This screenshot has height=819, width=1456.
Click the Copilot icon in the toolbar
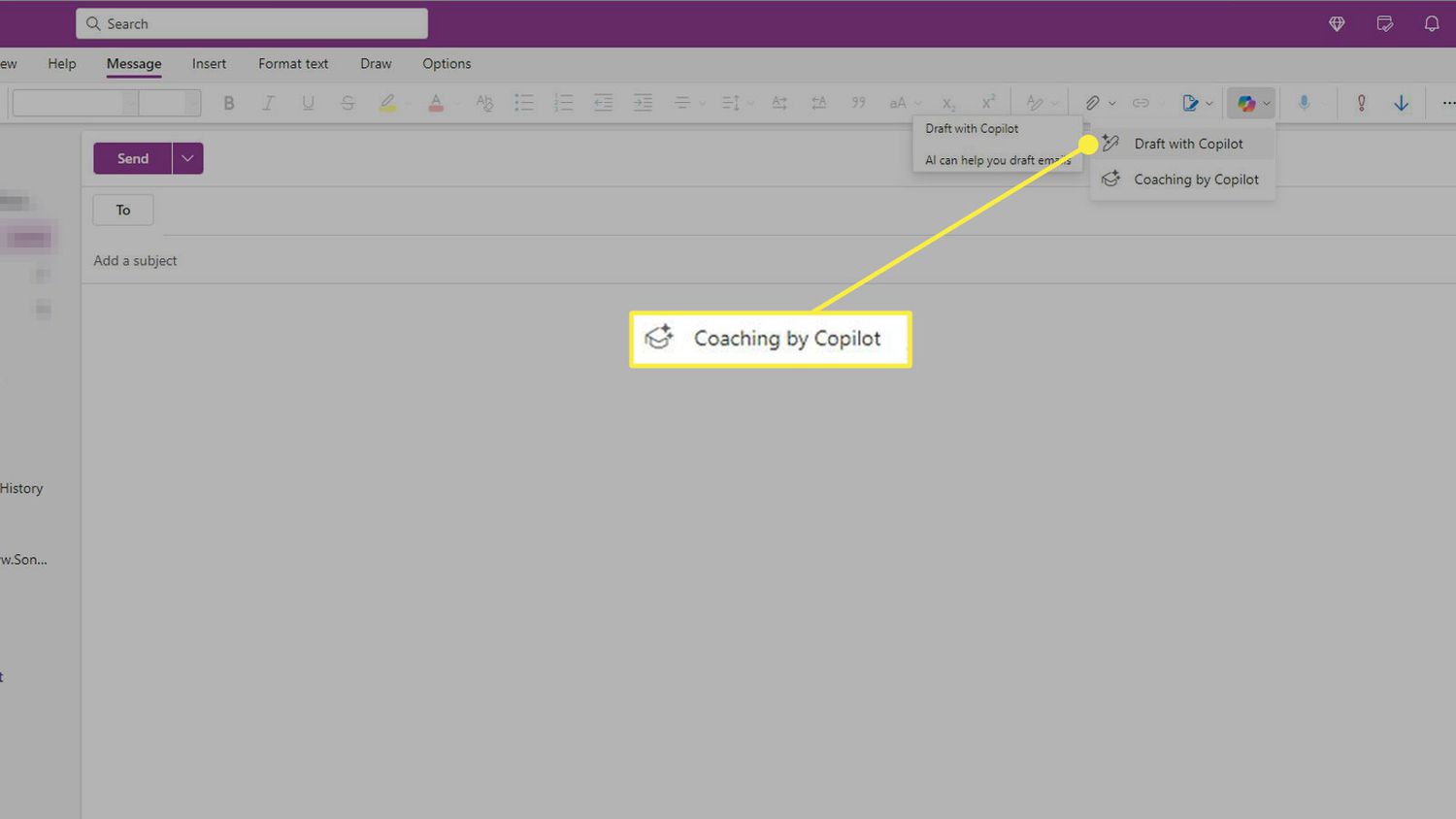(x=1245, y=103)
